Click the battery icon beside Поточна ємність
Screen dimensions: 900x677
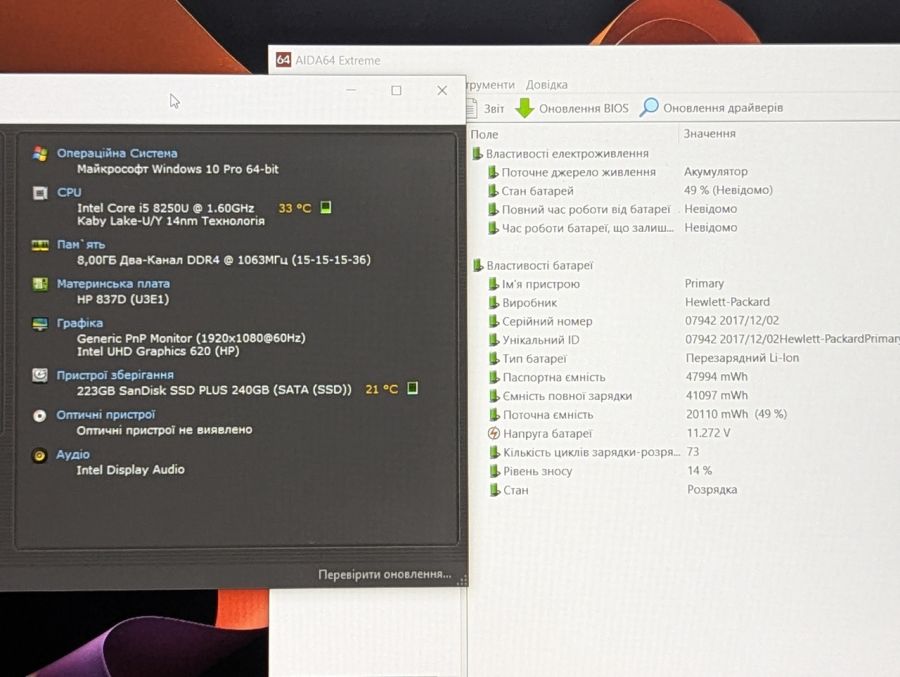pos(494,415)
